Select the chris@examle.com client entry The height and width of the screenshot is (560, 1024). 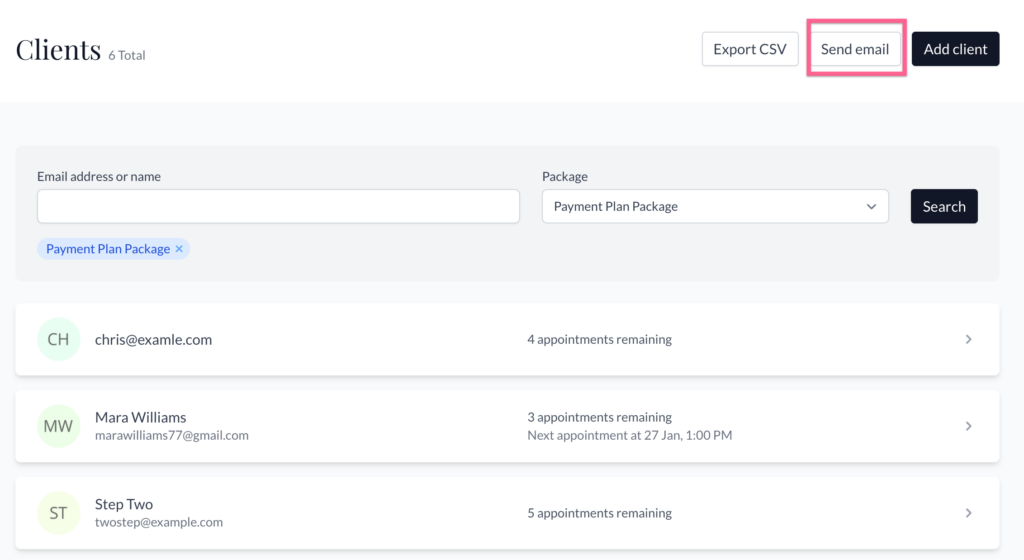pos(153,339)
